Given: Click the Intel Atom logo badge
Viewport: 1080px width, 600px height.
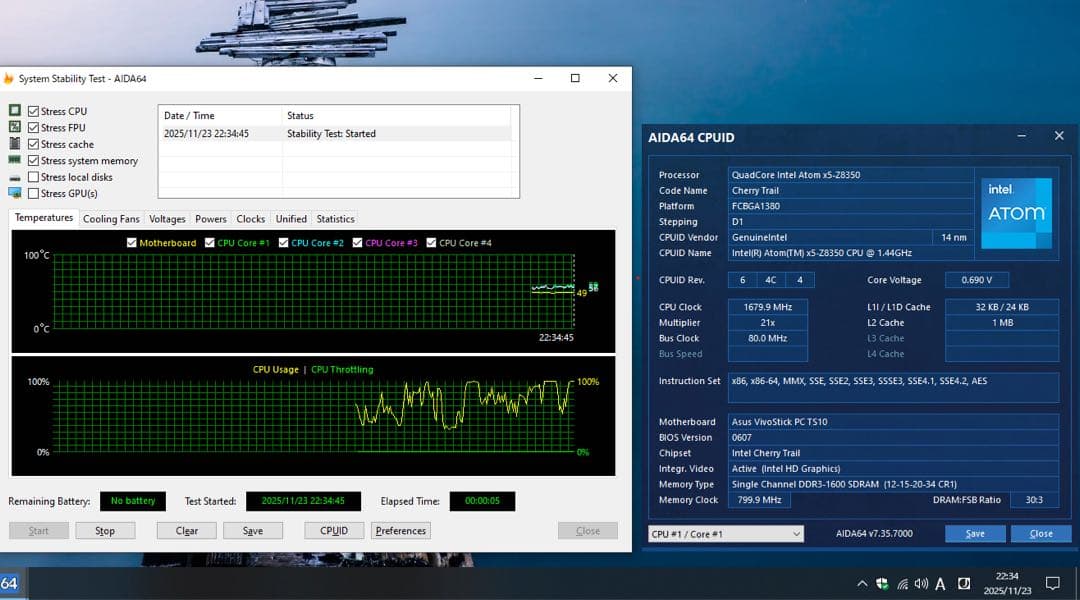Looking at the screenshot, I should (1016, 213).
